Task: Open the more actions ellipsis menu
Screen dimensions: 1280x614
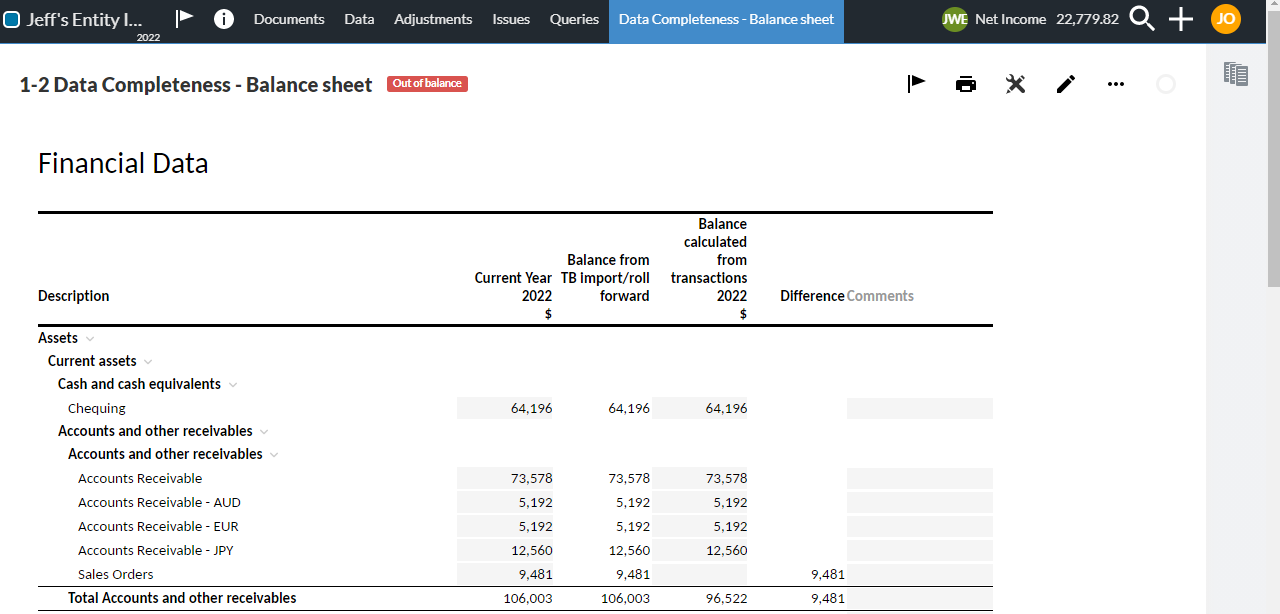Action: coord(1116,84)
